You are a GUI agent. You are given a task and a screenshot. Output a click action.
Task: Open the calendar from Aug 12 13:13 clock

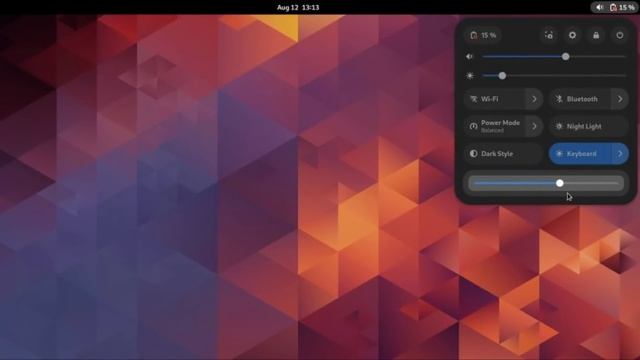(x=298, y=7)
